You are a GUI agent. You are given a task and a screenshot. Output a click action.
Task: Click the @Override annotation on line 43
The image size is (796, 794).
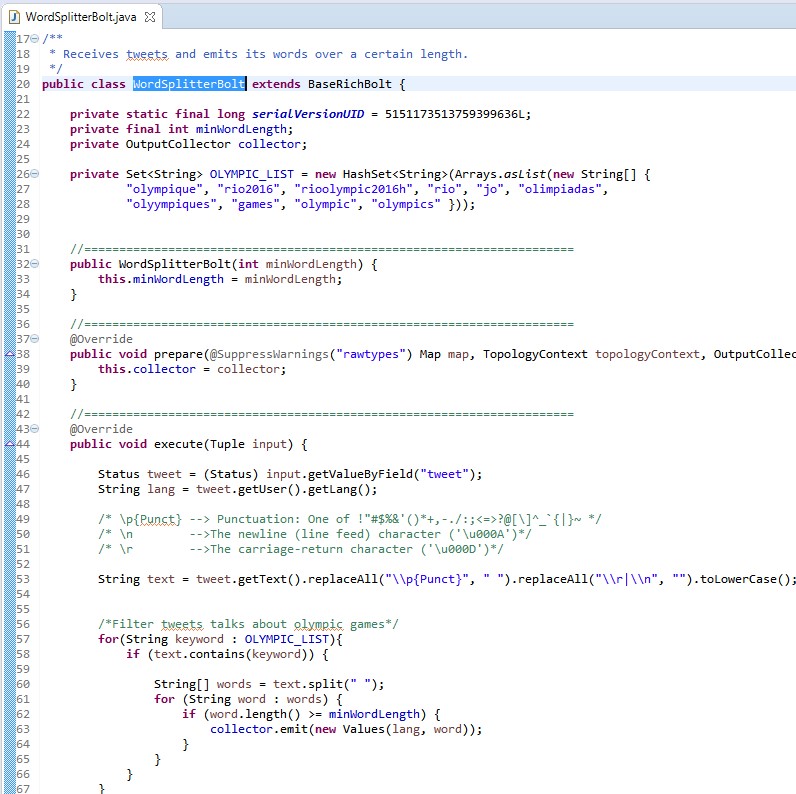[x=101, y=428]
